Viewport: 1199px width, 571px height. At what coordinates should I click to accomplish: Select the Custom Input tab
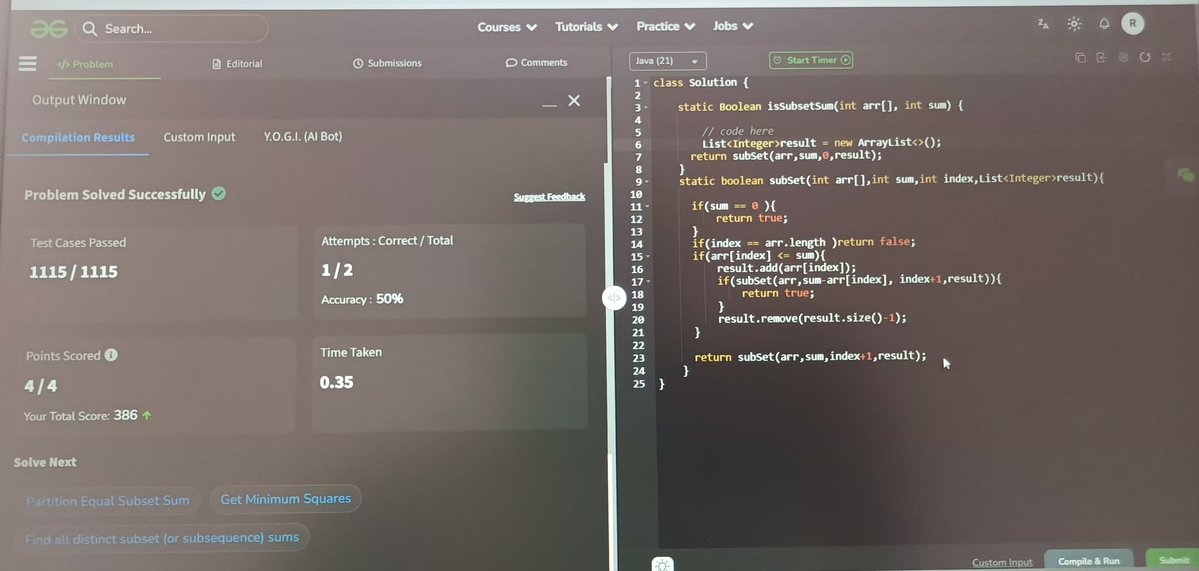coord(200,138)
